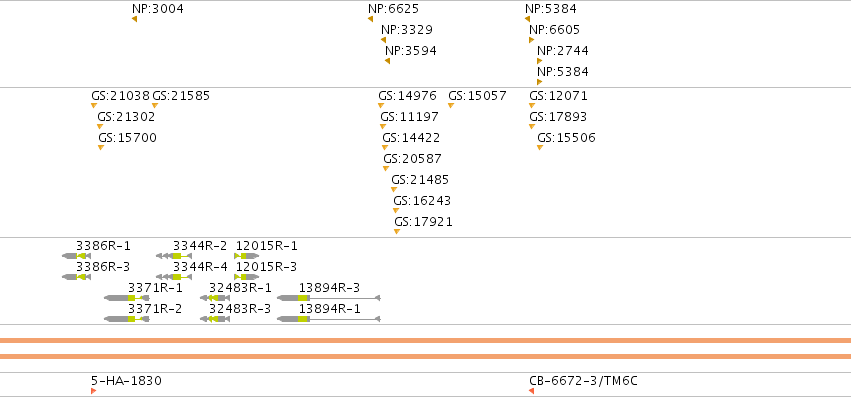The image size is (851, 397).
Task: Select the NP:6625 insertion marker
Action: pyautogui.click(x=371, y=19)
